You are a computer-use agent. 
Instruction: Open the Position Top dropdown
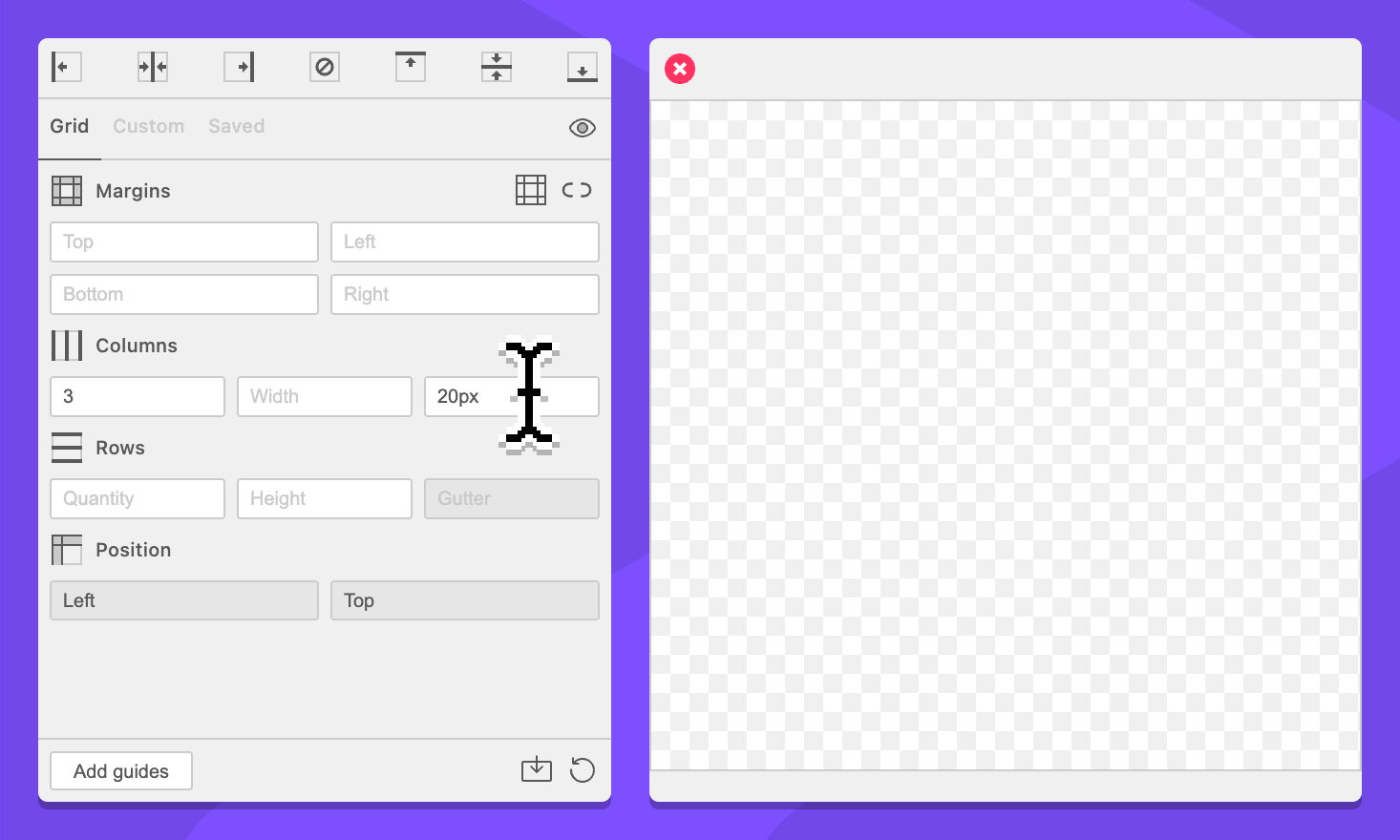[465, 600]
